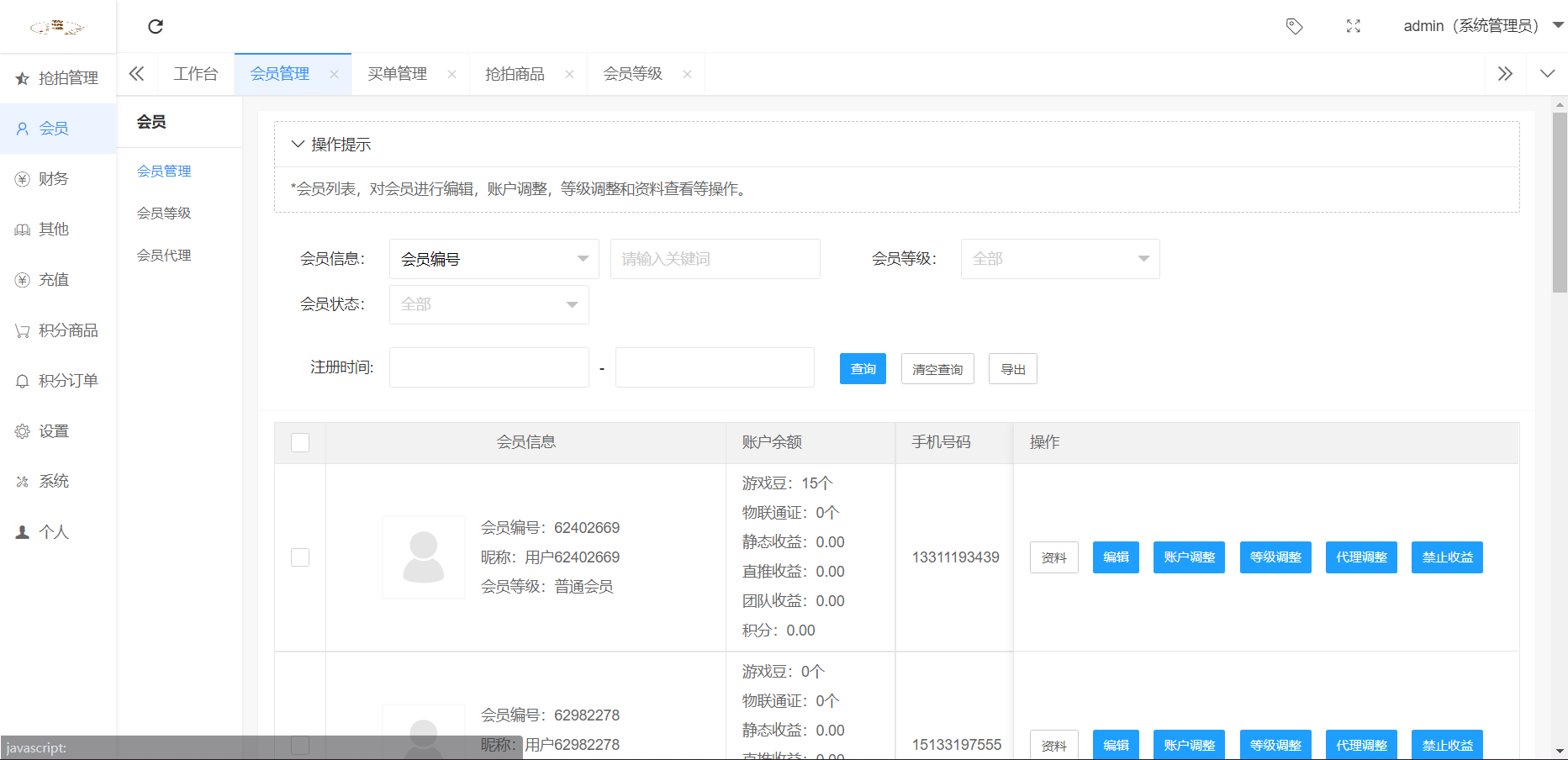Viewport: 1568px width, 760px height.
Task: Switch to the 买单管理 tab
Action: 398,74
